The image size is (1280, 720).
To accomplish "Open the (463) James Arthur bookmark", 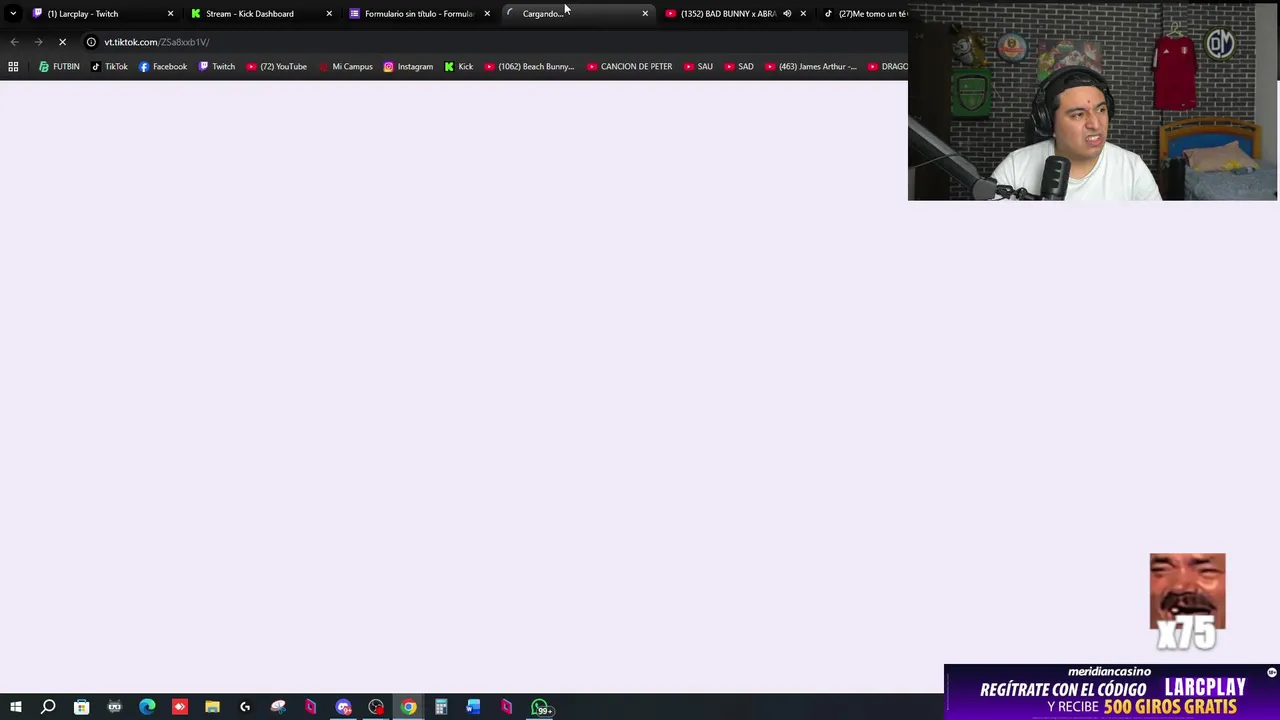I will pyautogui.click(x=811, y=67).
